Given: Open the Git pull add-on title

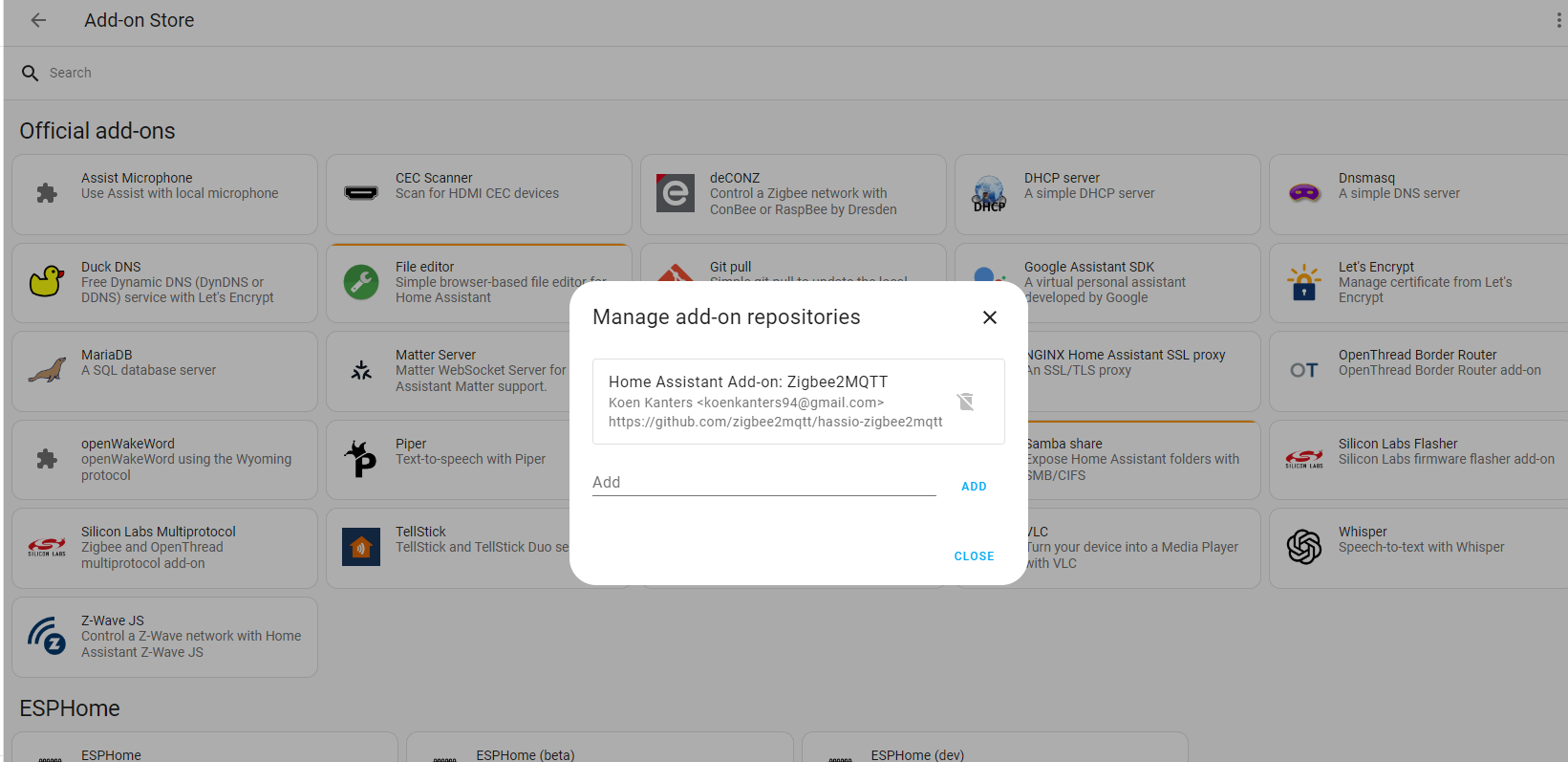Looking at the screenshot, I should tap(731, 267).
